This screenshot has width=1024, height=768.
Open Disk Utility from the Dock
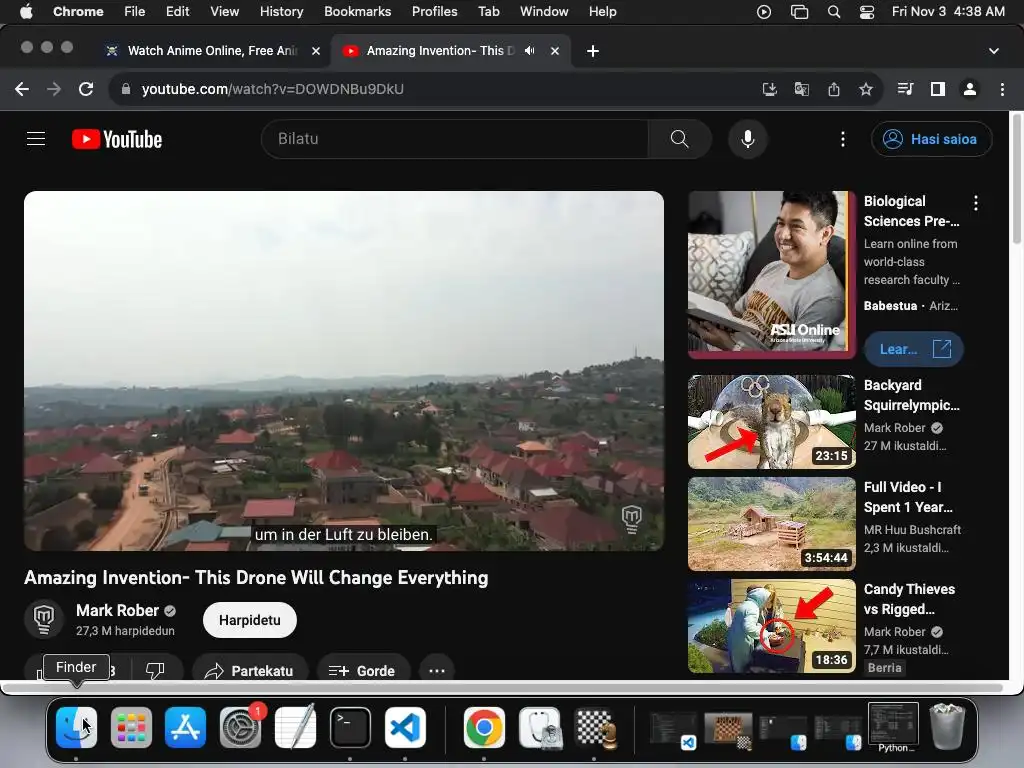click(x=540, y=728)
